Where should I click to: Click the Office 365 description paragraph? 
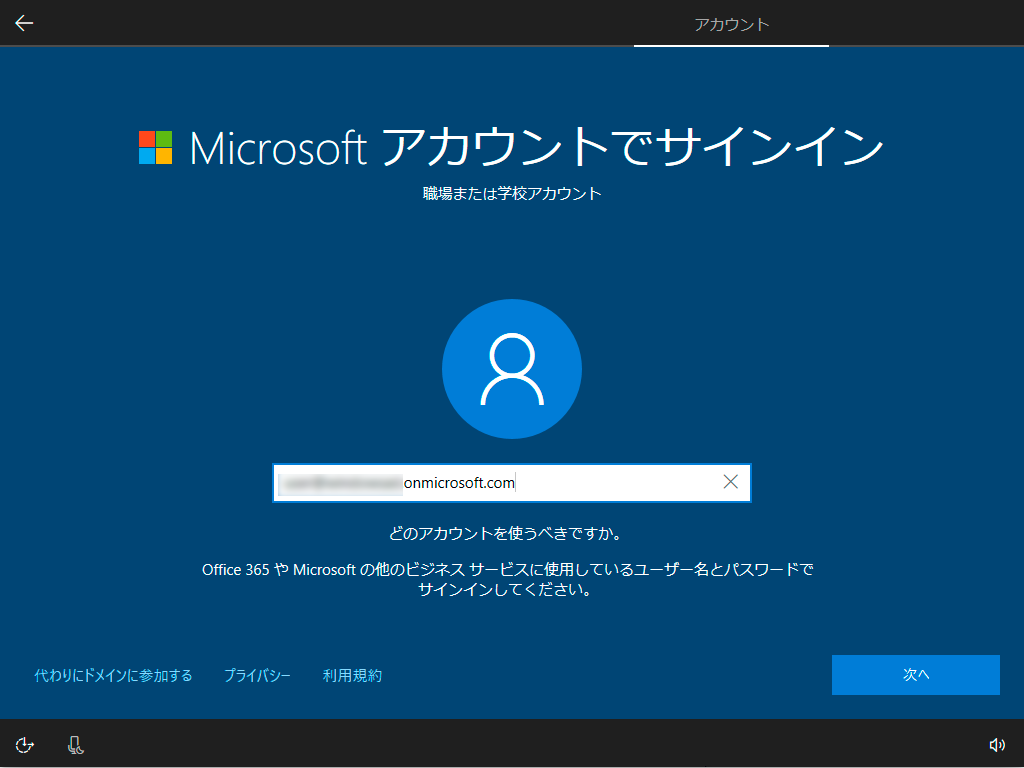tap(508, 579)
